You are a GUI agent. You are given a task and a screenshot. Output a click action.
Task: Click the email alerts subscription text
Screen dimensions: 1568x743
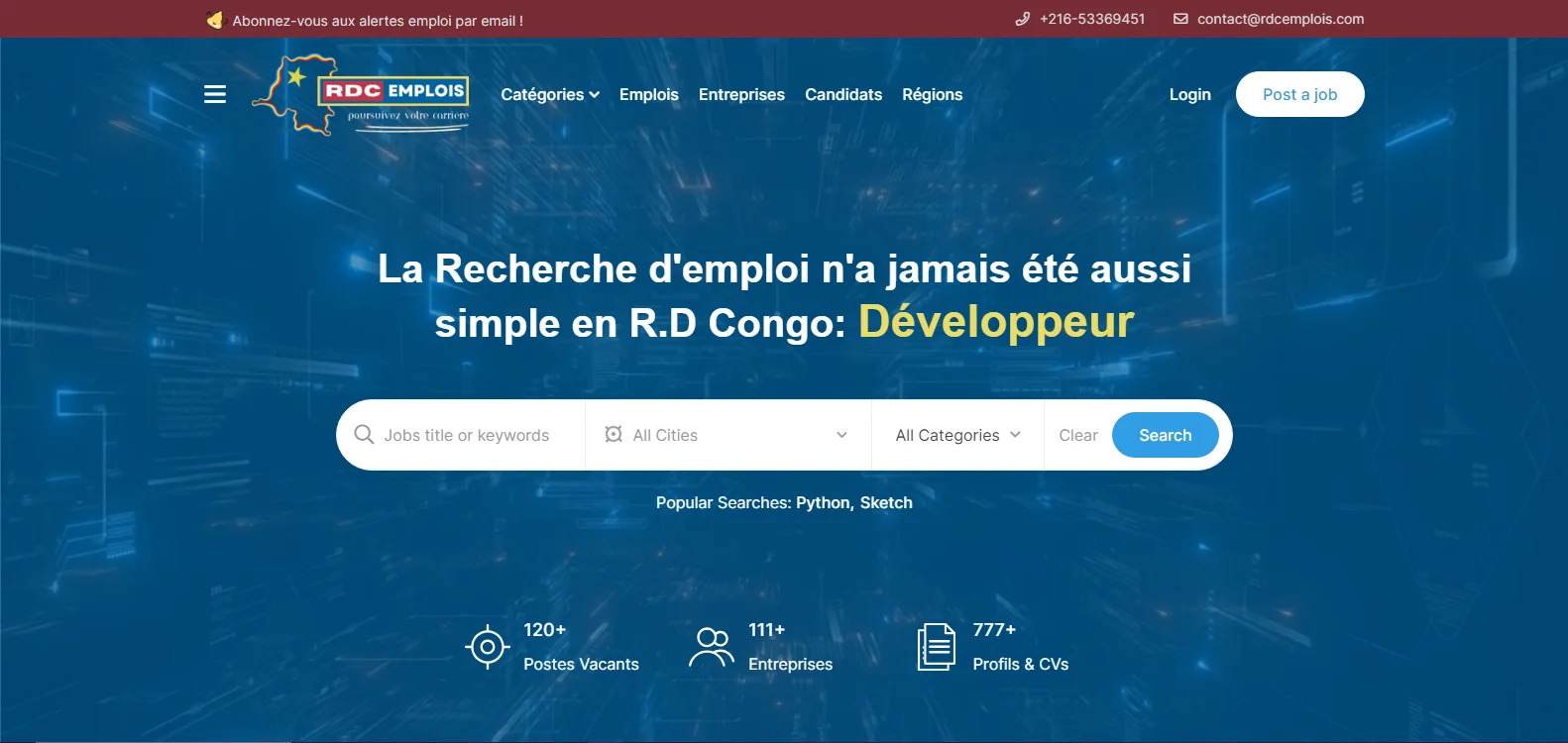coord(378,20)
